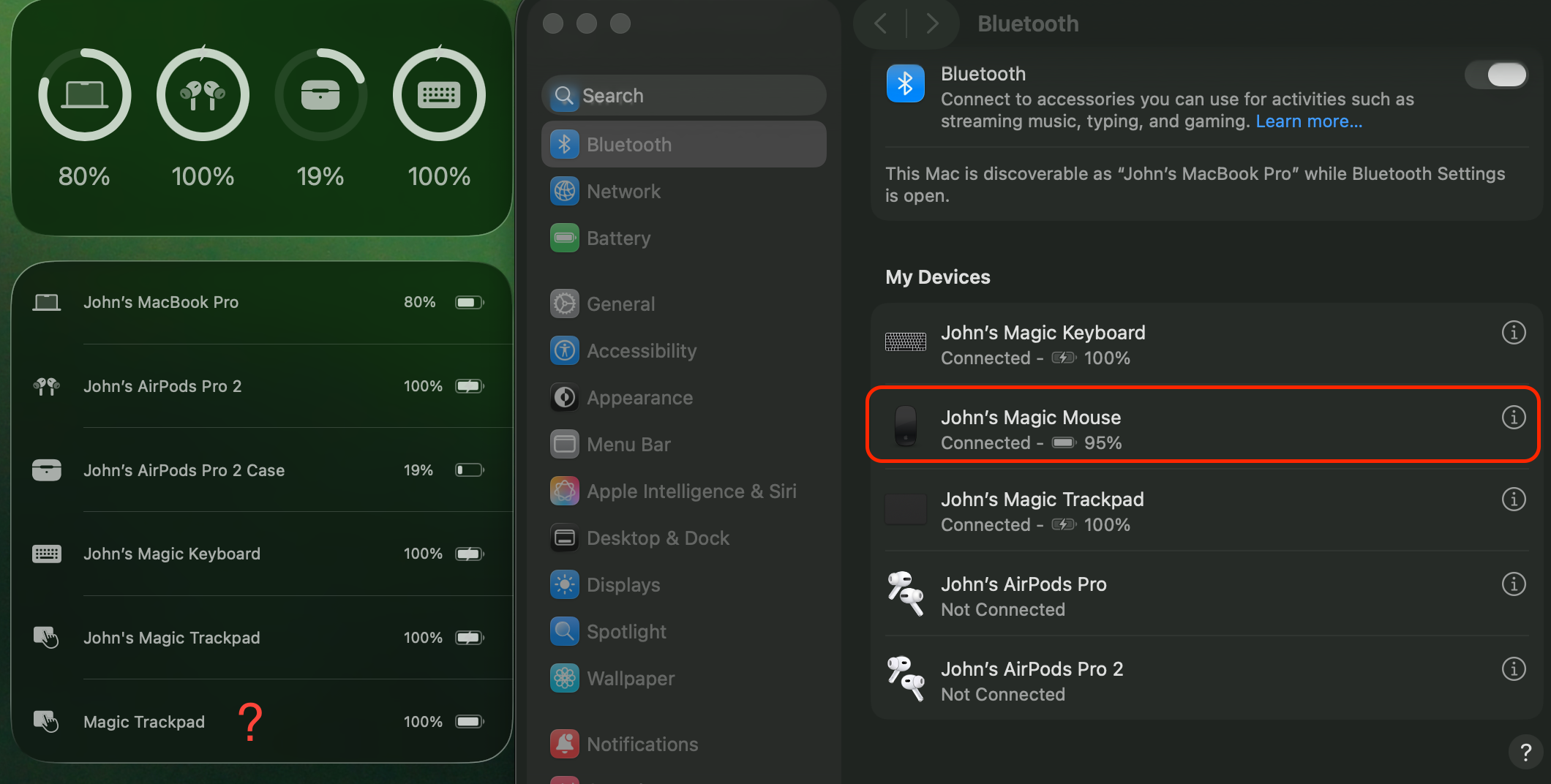The height and width of the screenshot is (784, 1551).
Task: Click the "80%" label under the laptop ring
Action: (84, 176)
